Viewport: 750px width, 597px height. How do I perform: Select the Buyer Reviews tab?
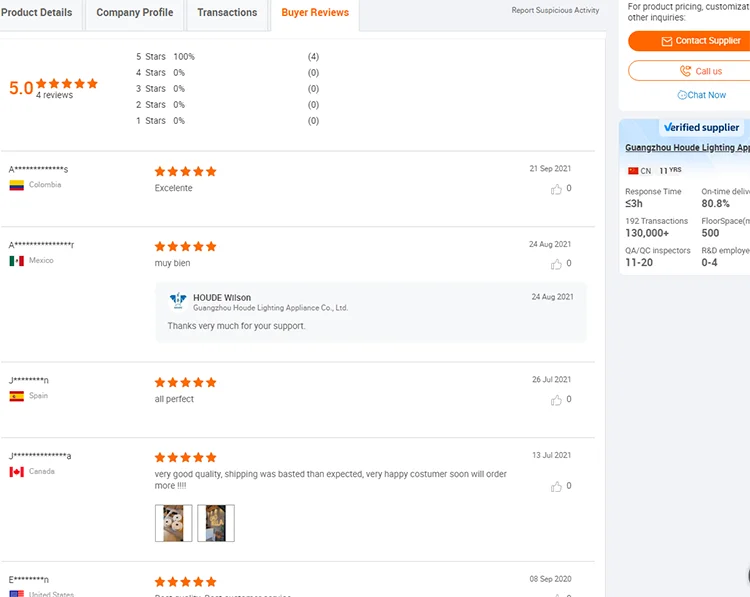pos(315,13)
